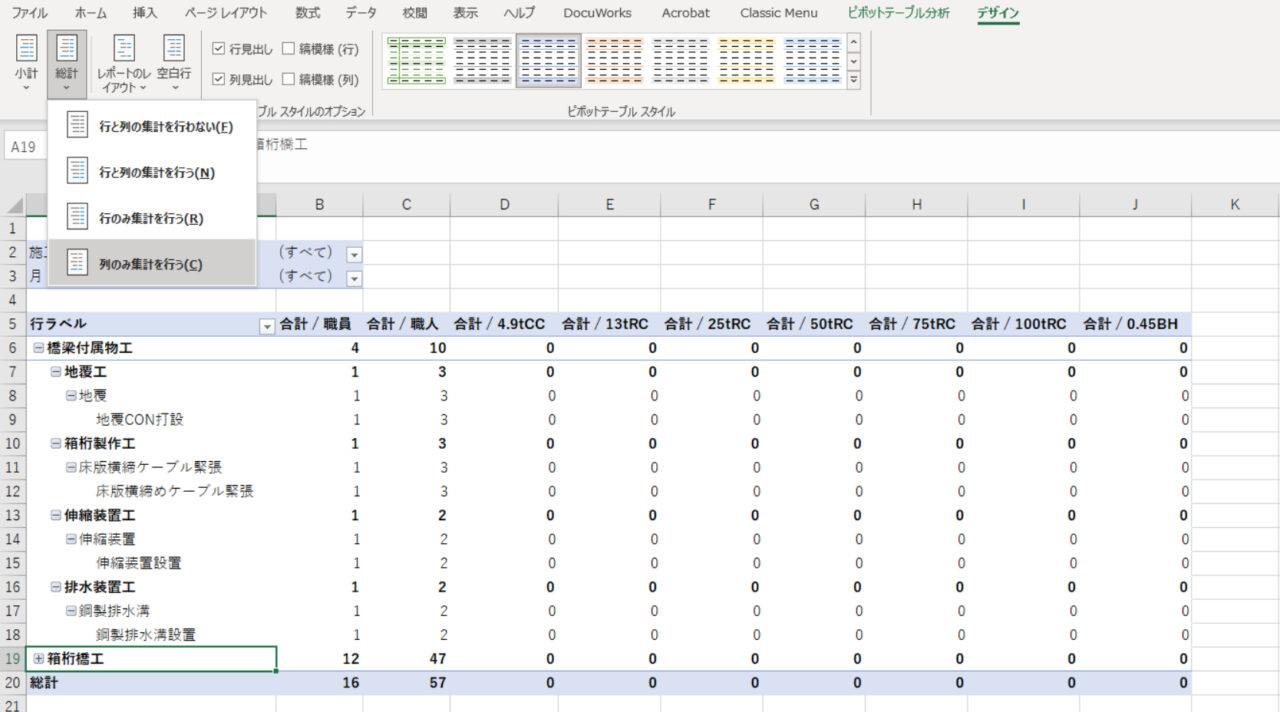The height and width of the screenshot is (712, 1280).
Task: Click the 合計 / 4.9tCC header cell
Action: pos(504,324)
